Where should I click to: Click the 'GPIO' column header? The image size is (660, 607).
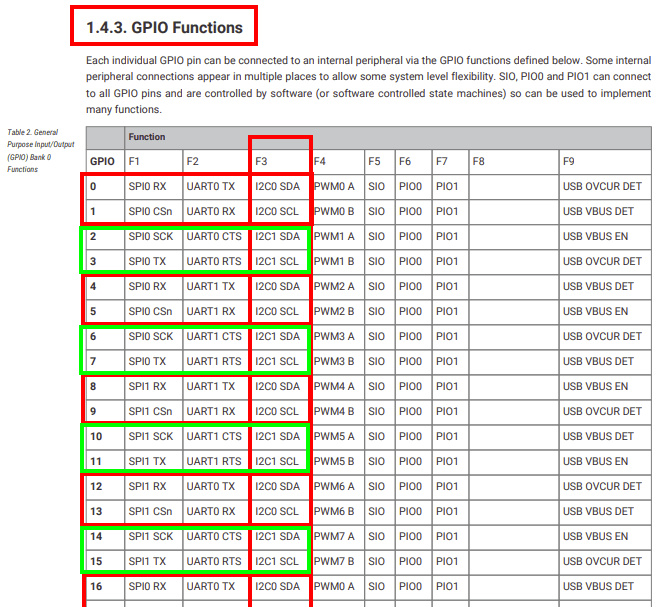coord(102,162)
